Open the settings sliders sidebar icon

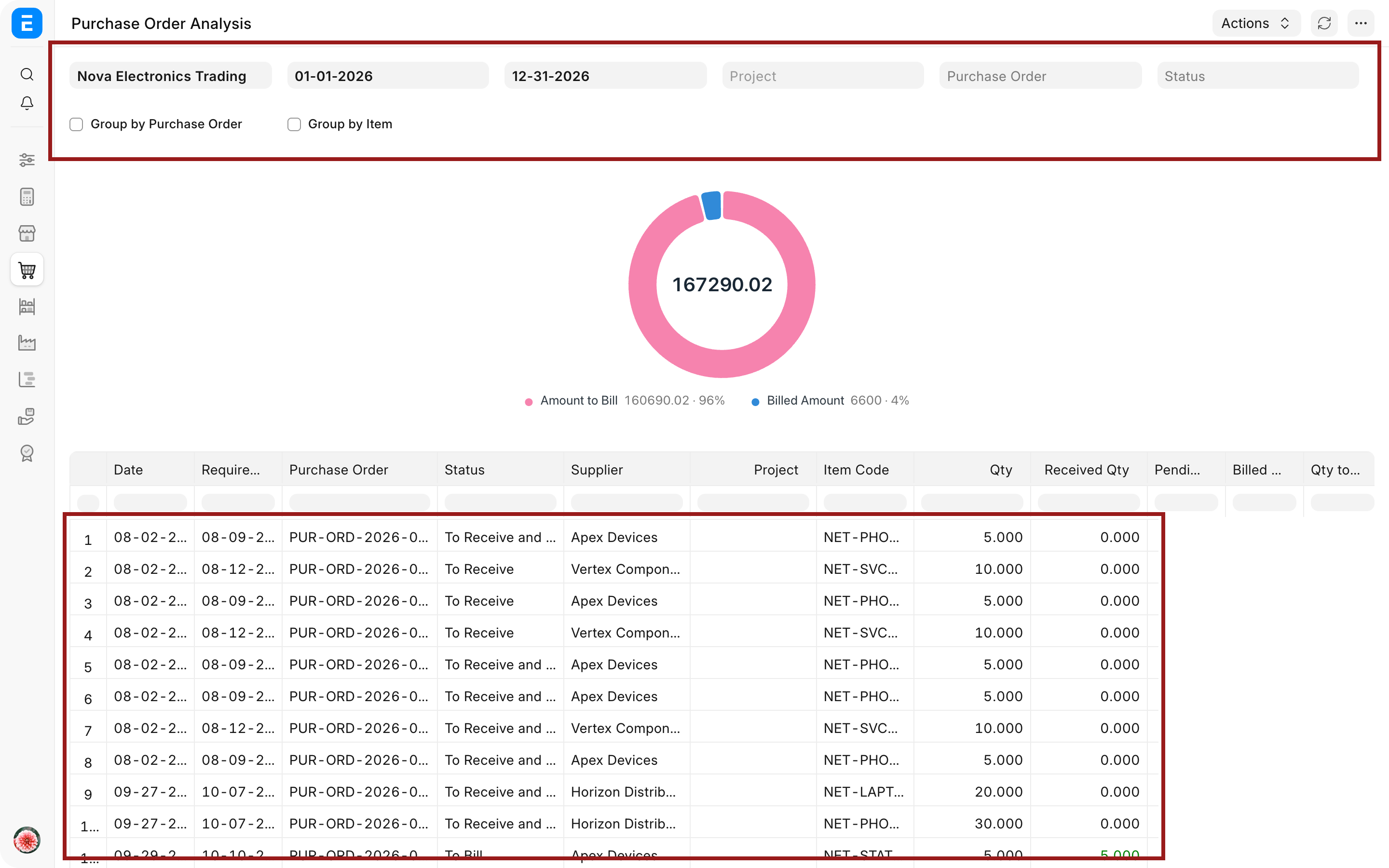pyautogui.click(x=27, y=160)
